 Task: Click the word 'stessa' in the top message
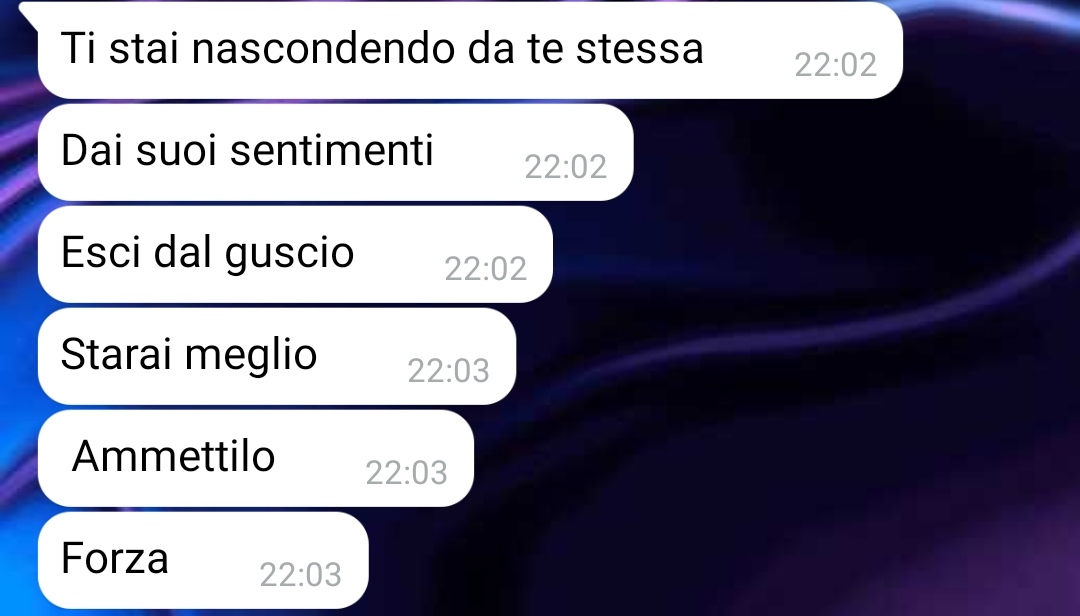tap(639, 49)
